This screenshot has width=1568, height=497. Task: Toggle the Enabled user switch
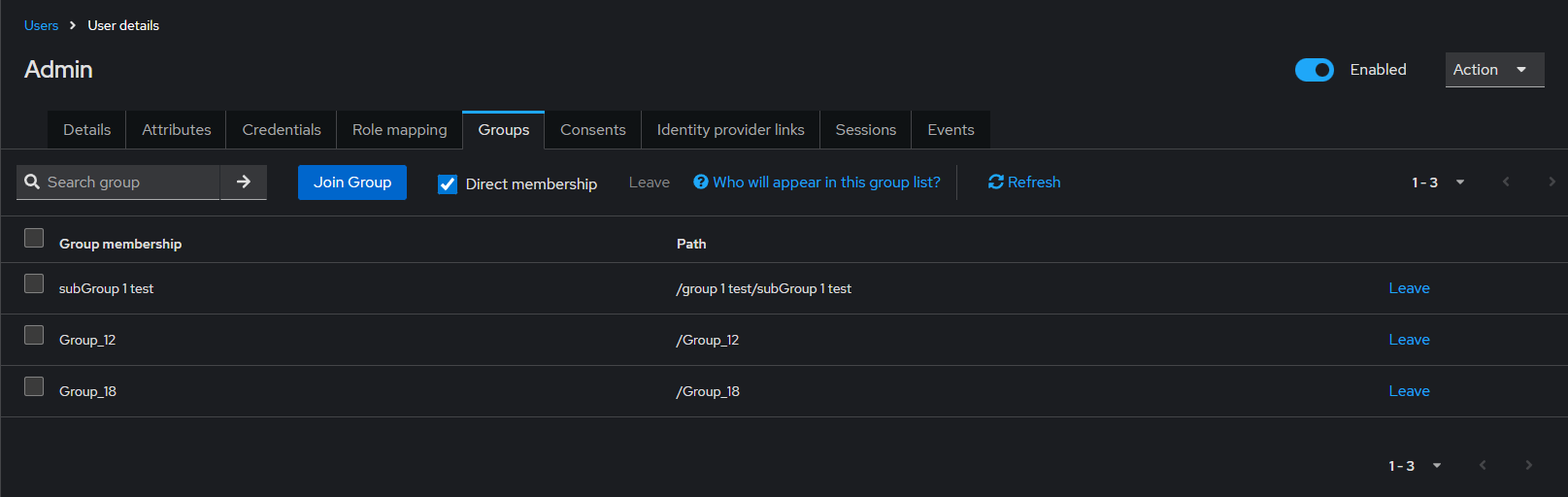pos(1315,70)
